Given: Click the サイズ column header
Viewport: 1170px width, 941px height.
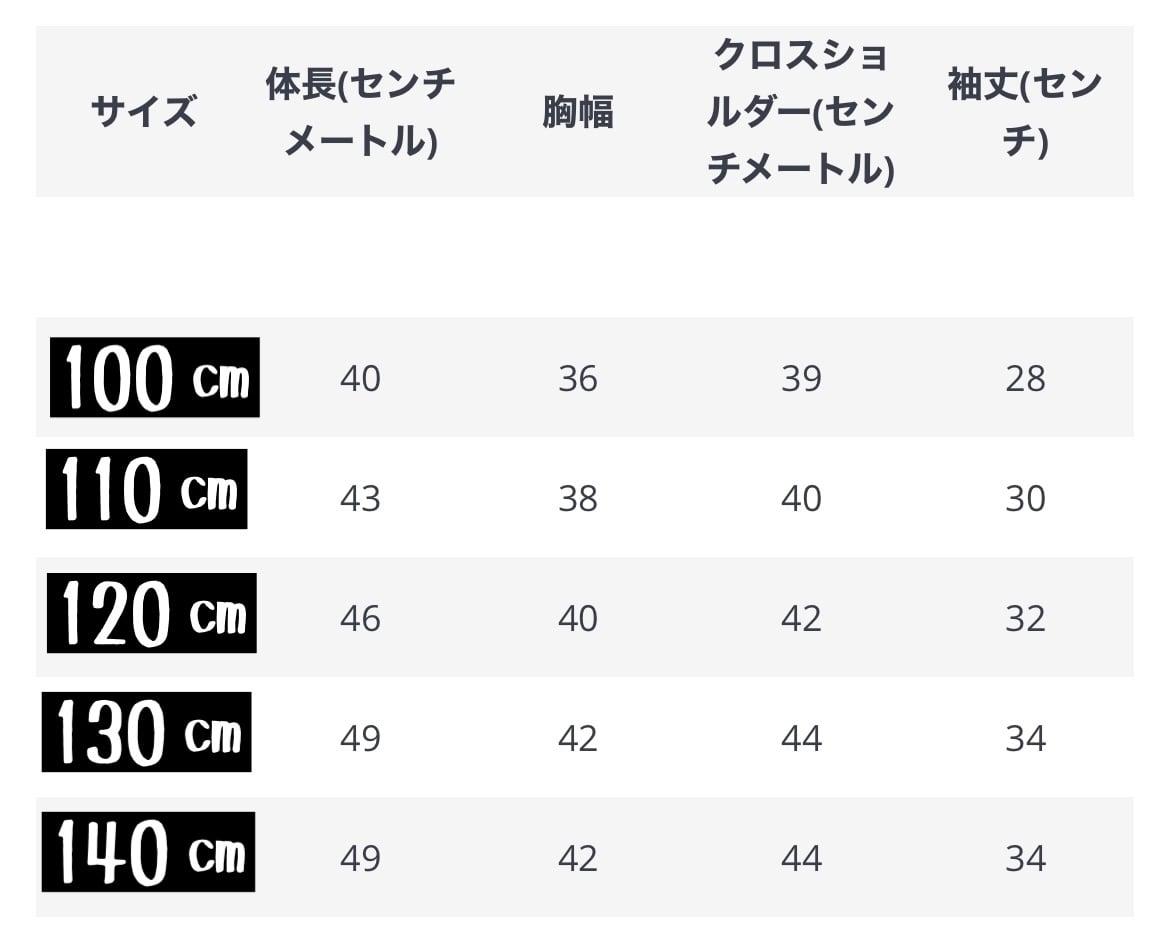Looking at the screenshot, I should coord(143,111).
